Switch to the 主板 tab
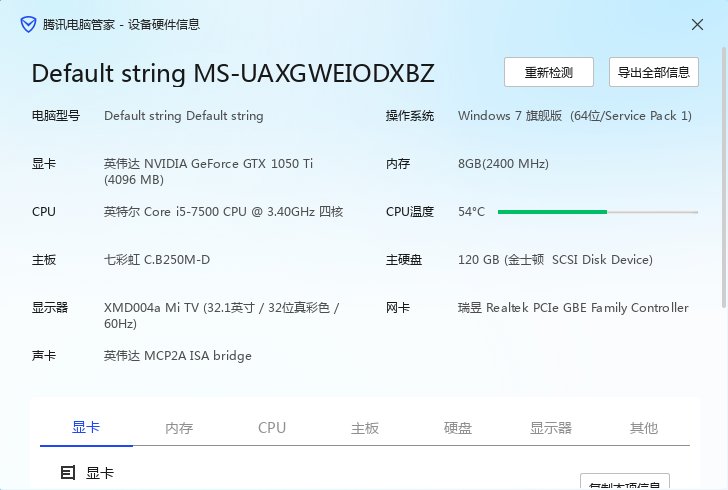The height and width of the screenshot is (490, 728). pyautogui.click(x=364, y=428)
